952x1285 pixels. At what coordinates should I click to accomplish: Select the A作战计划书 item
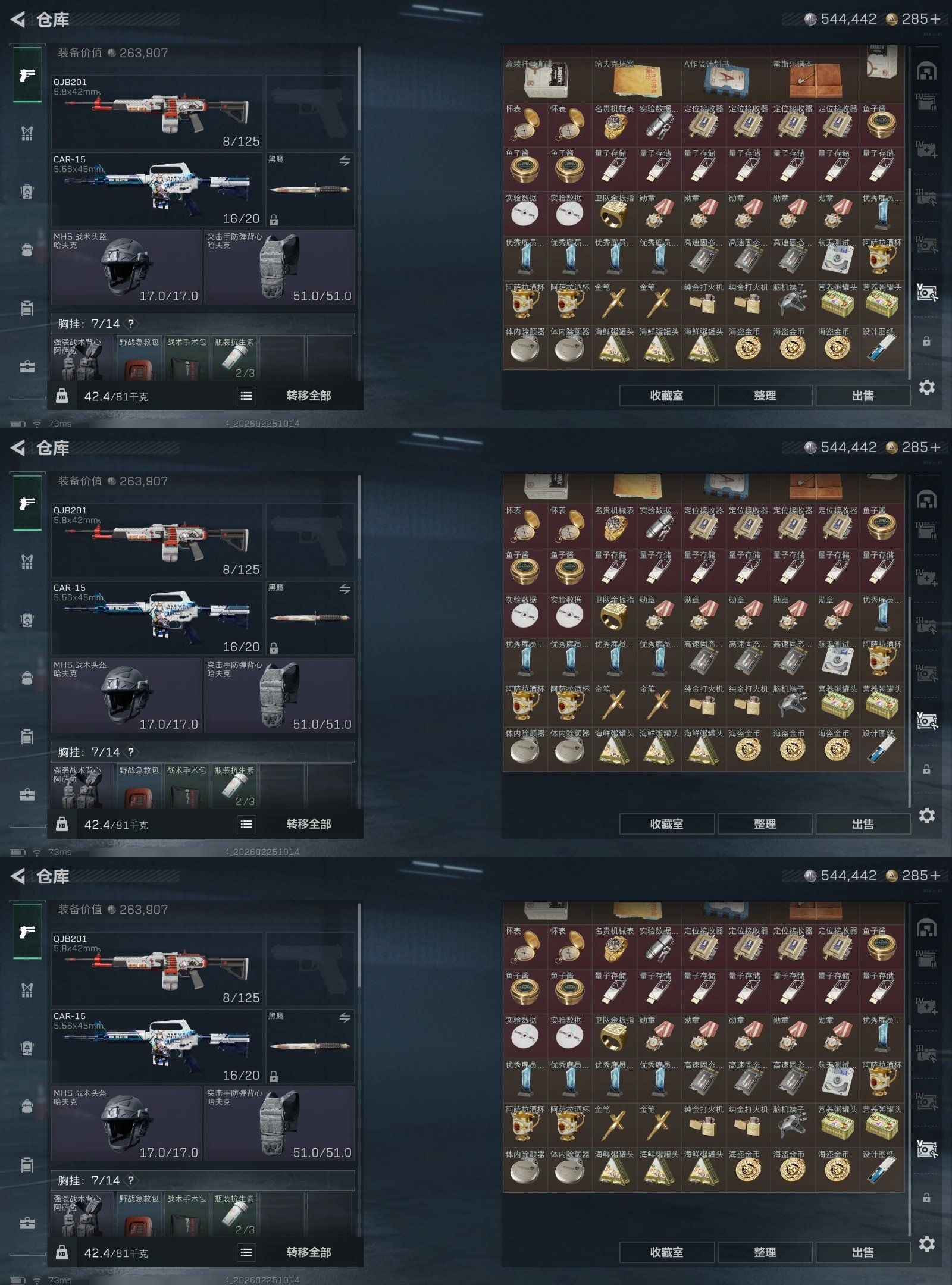pyautogui.click(x=726, y=79)
